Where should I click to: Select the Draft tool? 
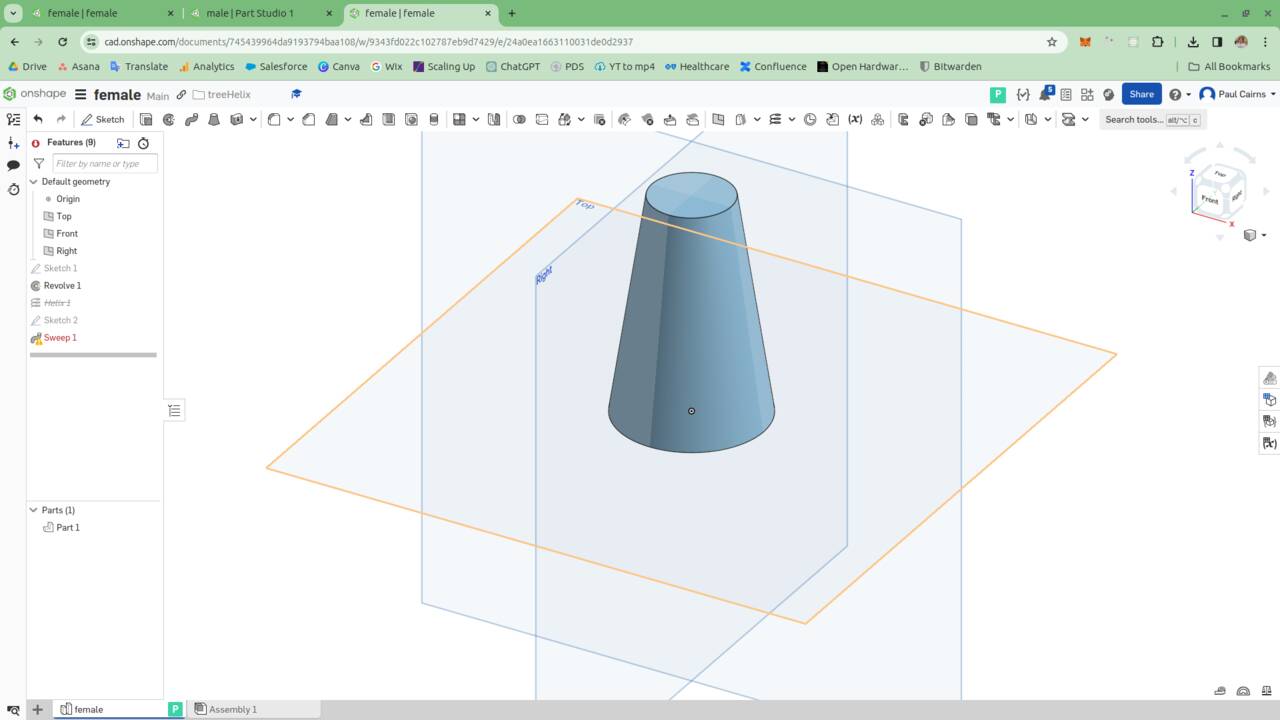coord(332,119)
